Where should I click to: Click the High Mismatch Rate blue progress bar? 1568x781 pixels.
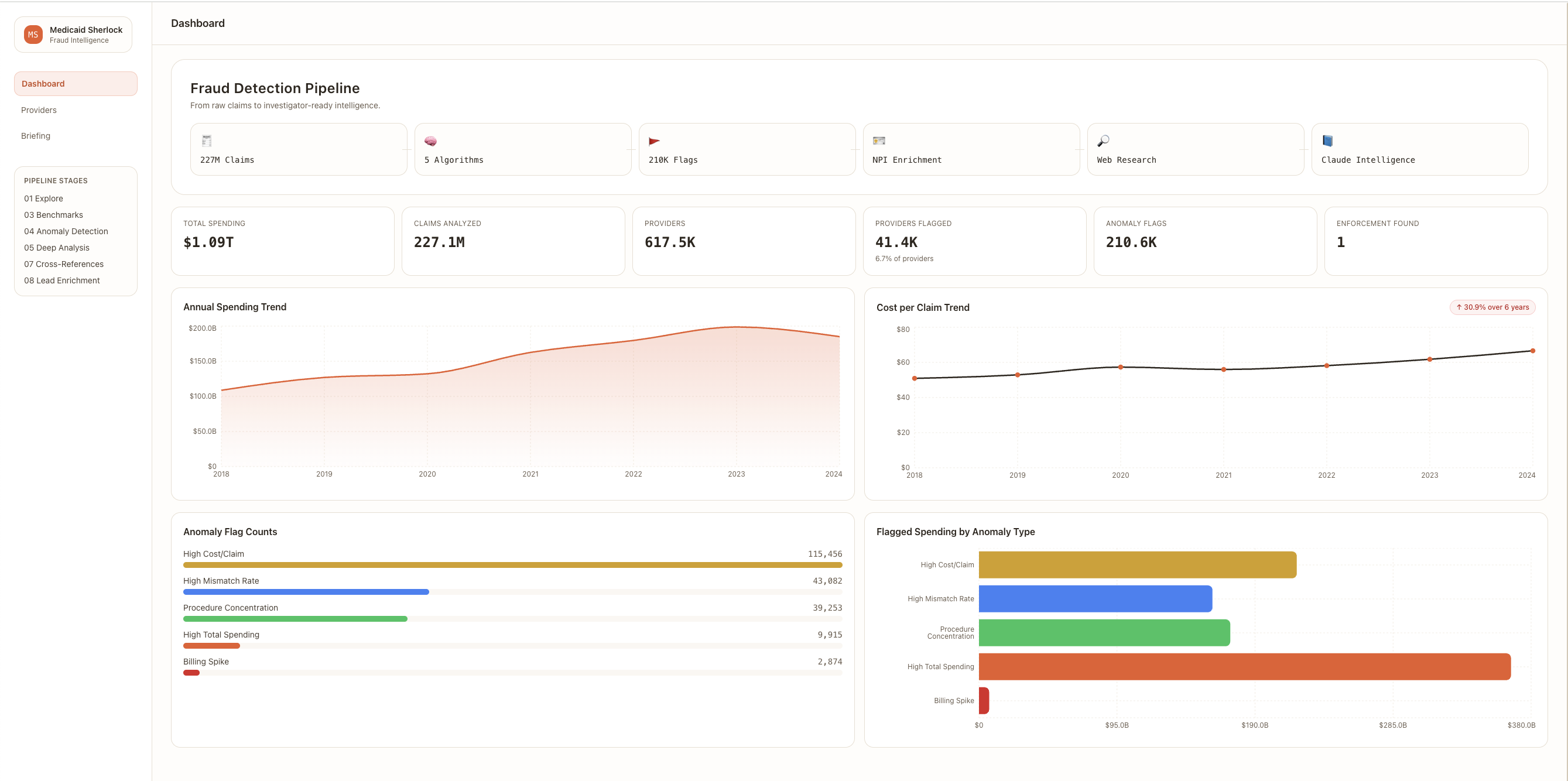(x=306, y=592)
